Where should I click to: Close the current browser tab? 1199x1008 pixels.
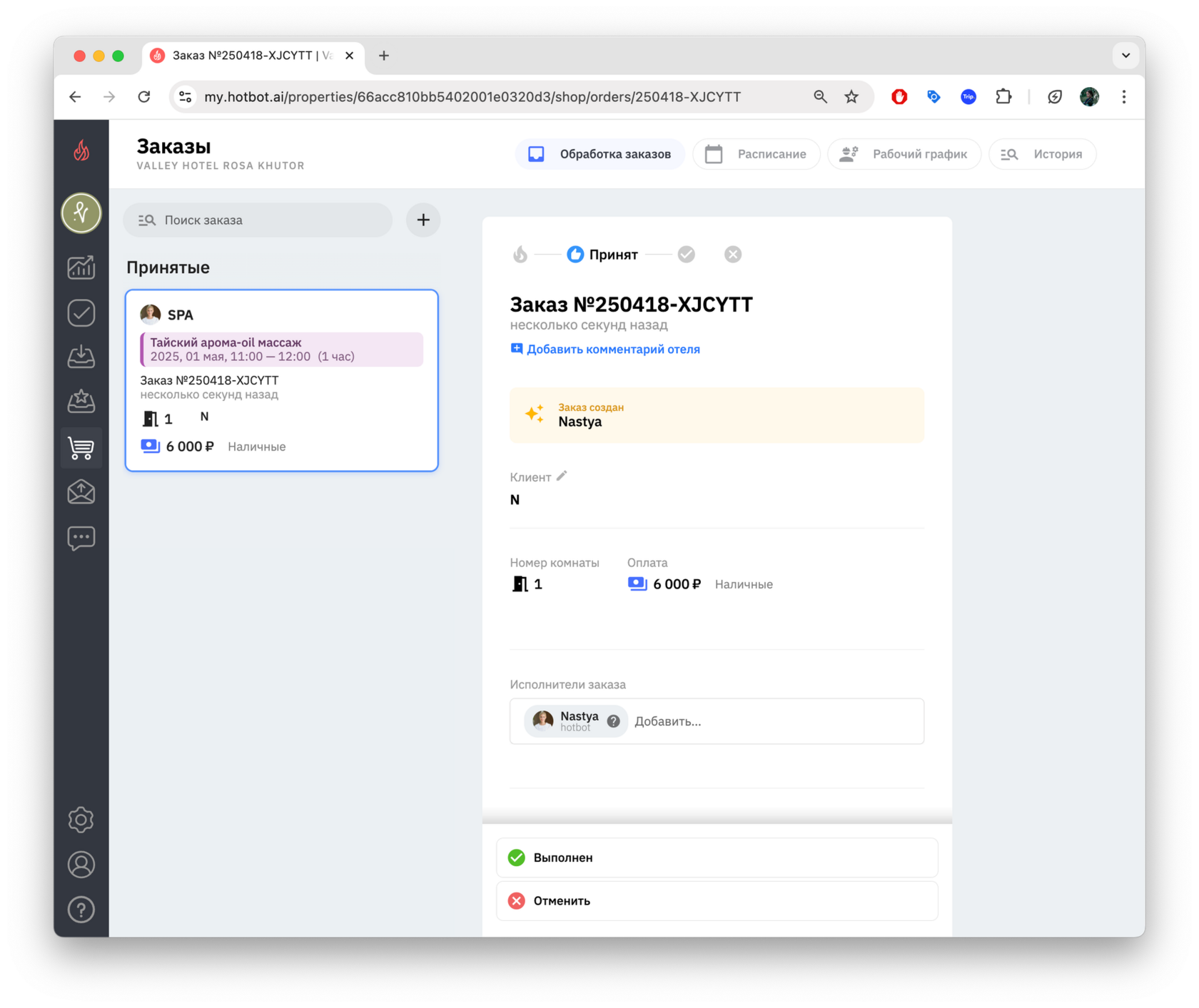[349, 56]
